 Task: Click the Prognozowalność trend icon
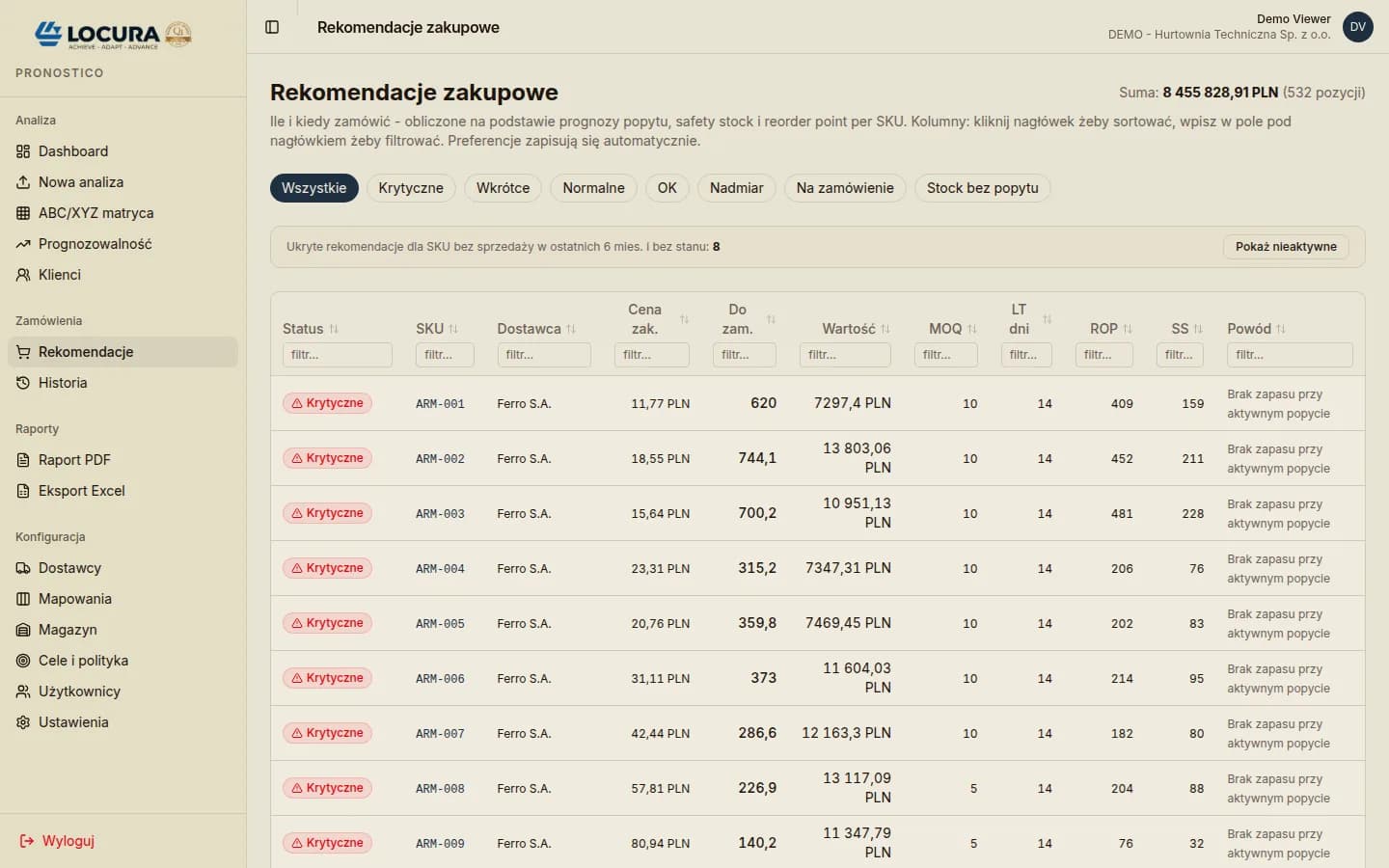pyautogui.click(x=23, y=244)
